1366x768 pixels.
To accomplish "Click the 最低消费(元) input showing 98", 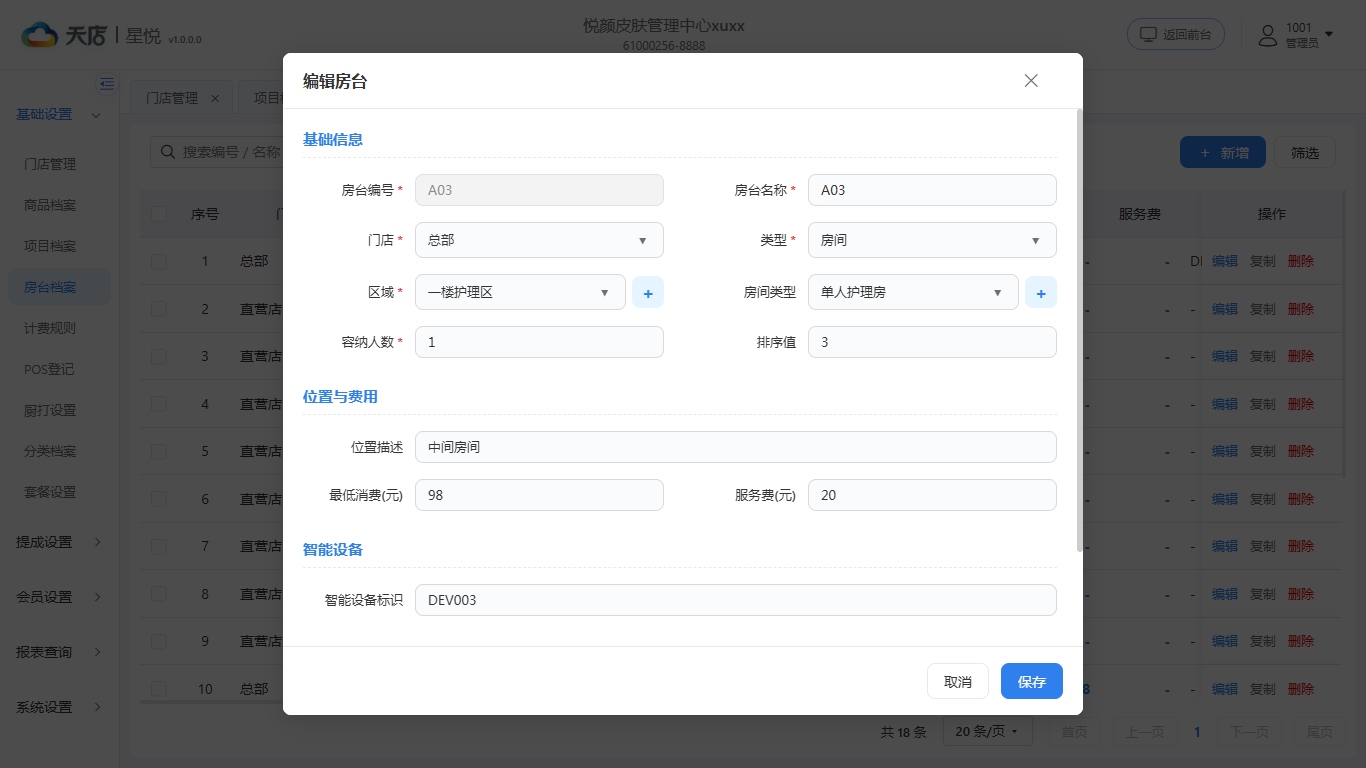I will click(539, 495).
